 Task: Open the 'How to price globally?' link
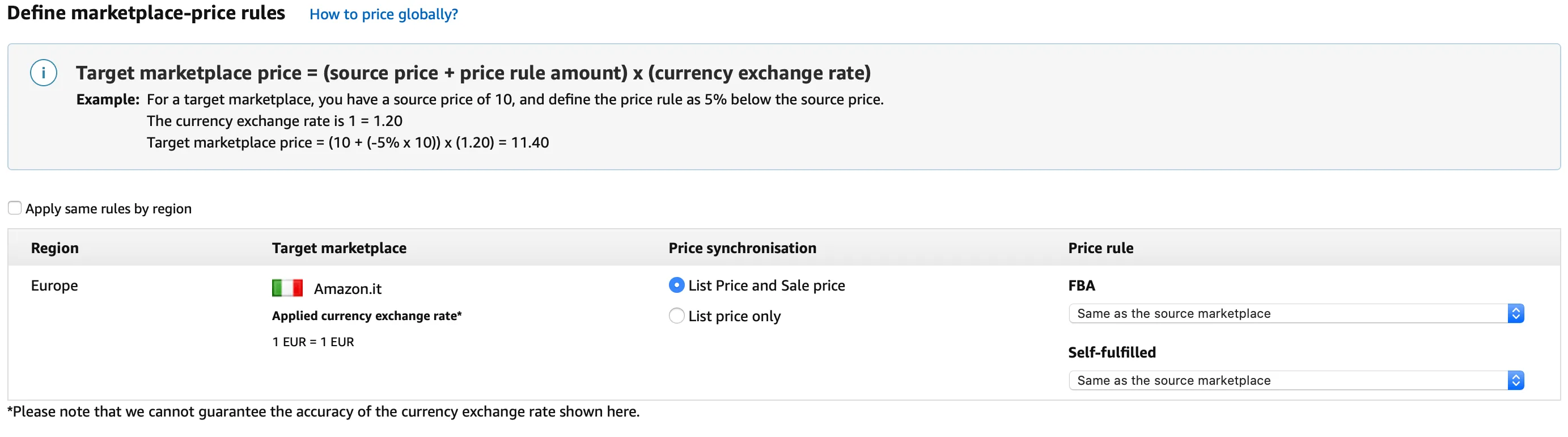pos(383,14)
